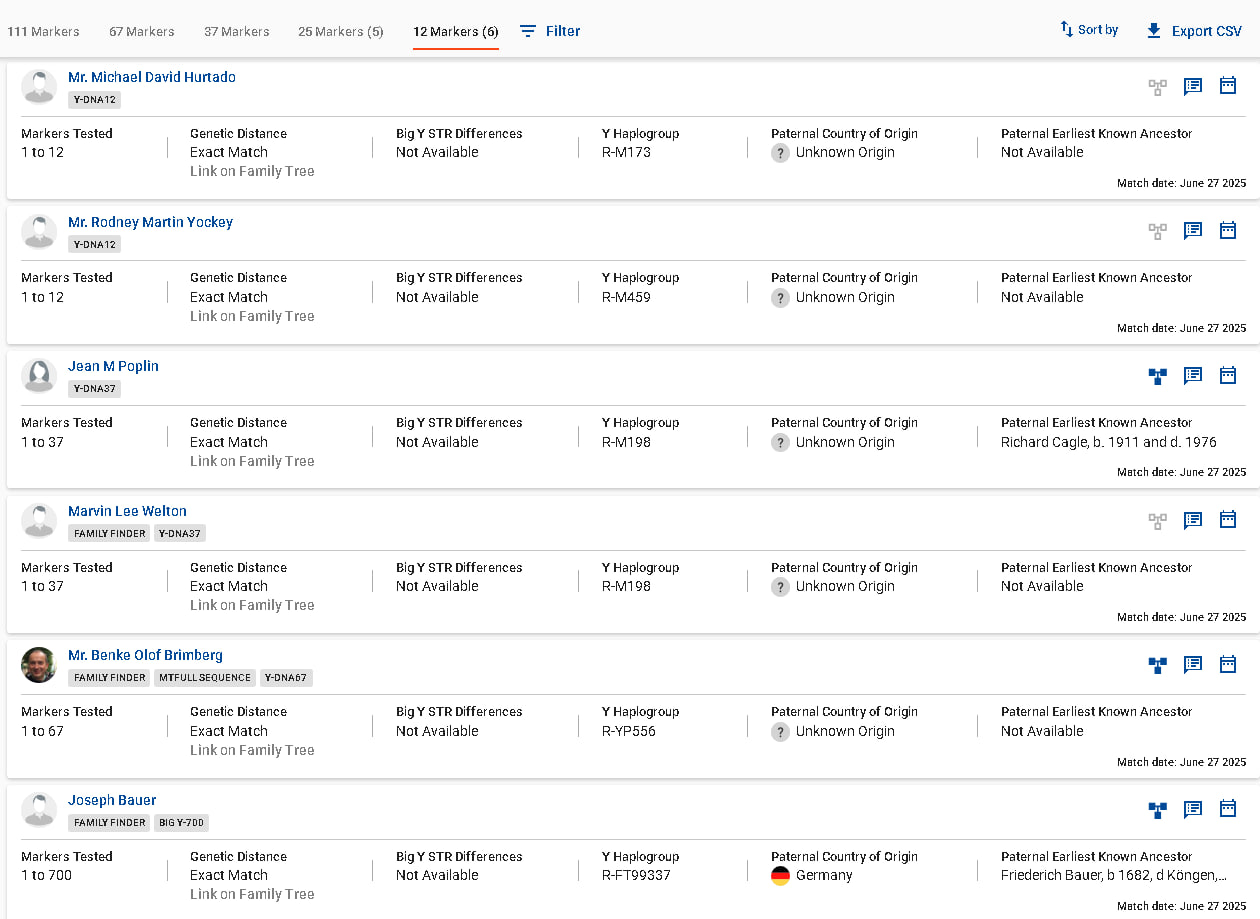
Task: Open family tree icon for Rodney Martin Yockey
Action: pos(1157,231)
